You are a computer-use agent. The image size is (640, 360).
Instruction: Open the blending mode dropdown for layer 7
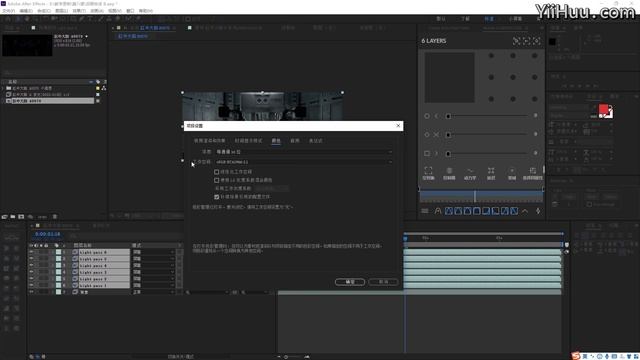(153, 292)
